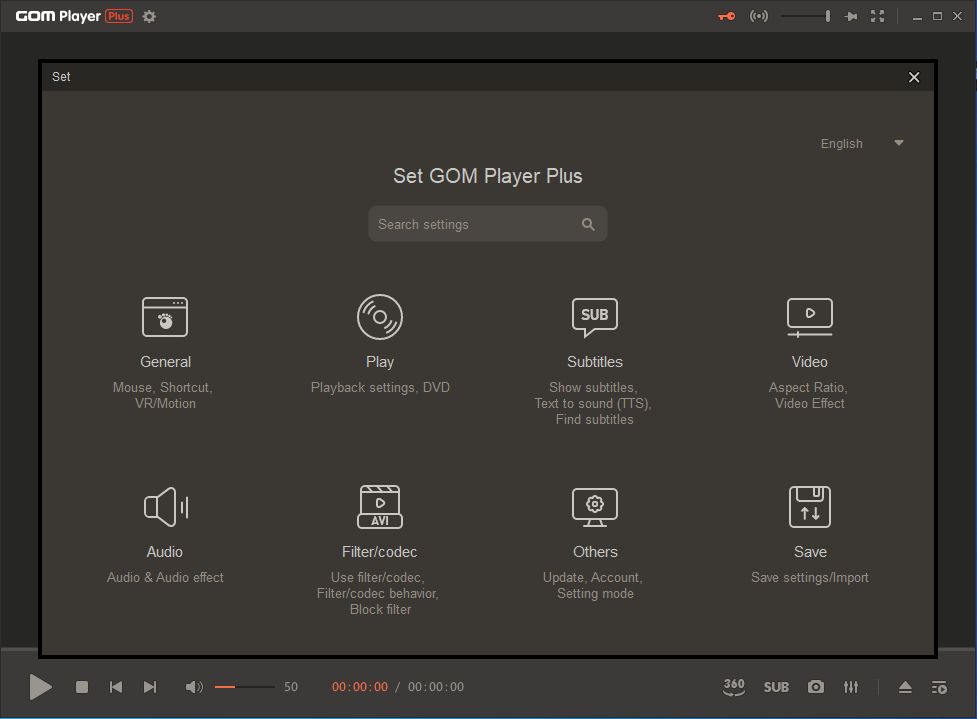Skip to next track
This screenshot has height=719, width=977.
tap(150, 687)
